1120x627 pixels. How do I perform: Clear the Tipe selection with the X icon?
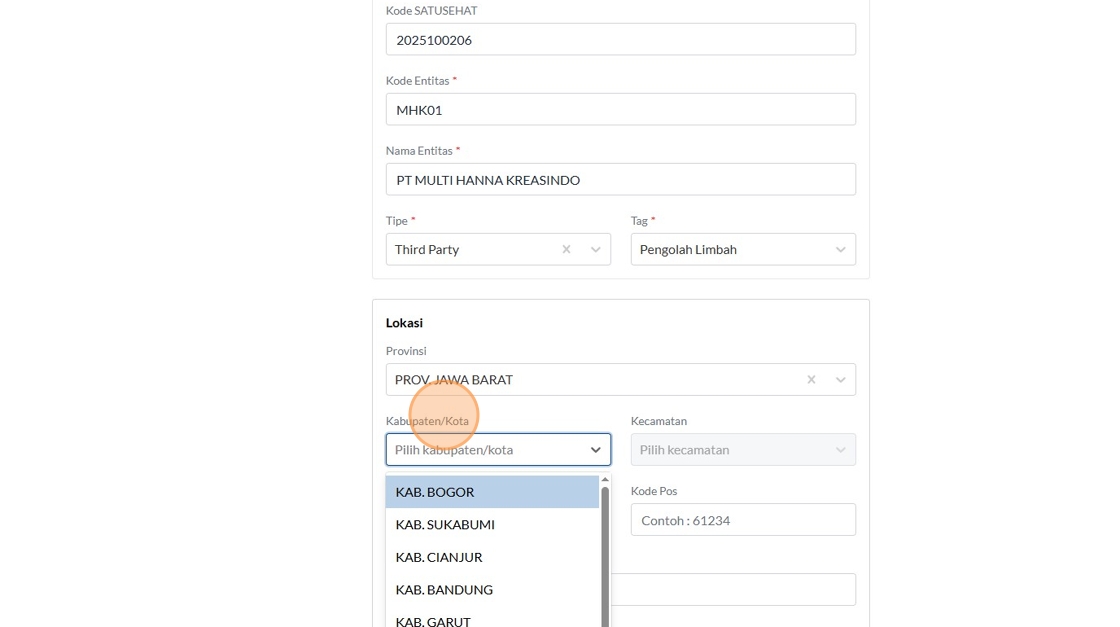coord(566,249)
